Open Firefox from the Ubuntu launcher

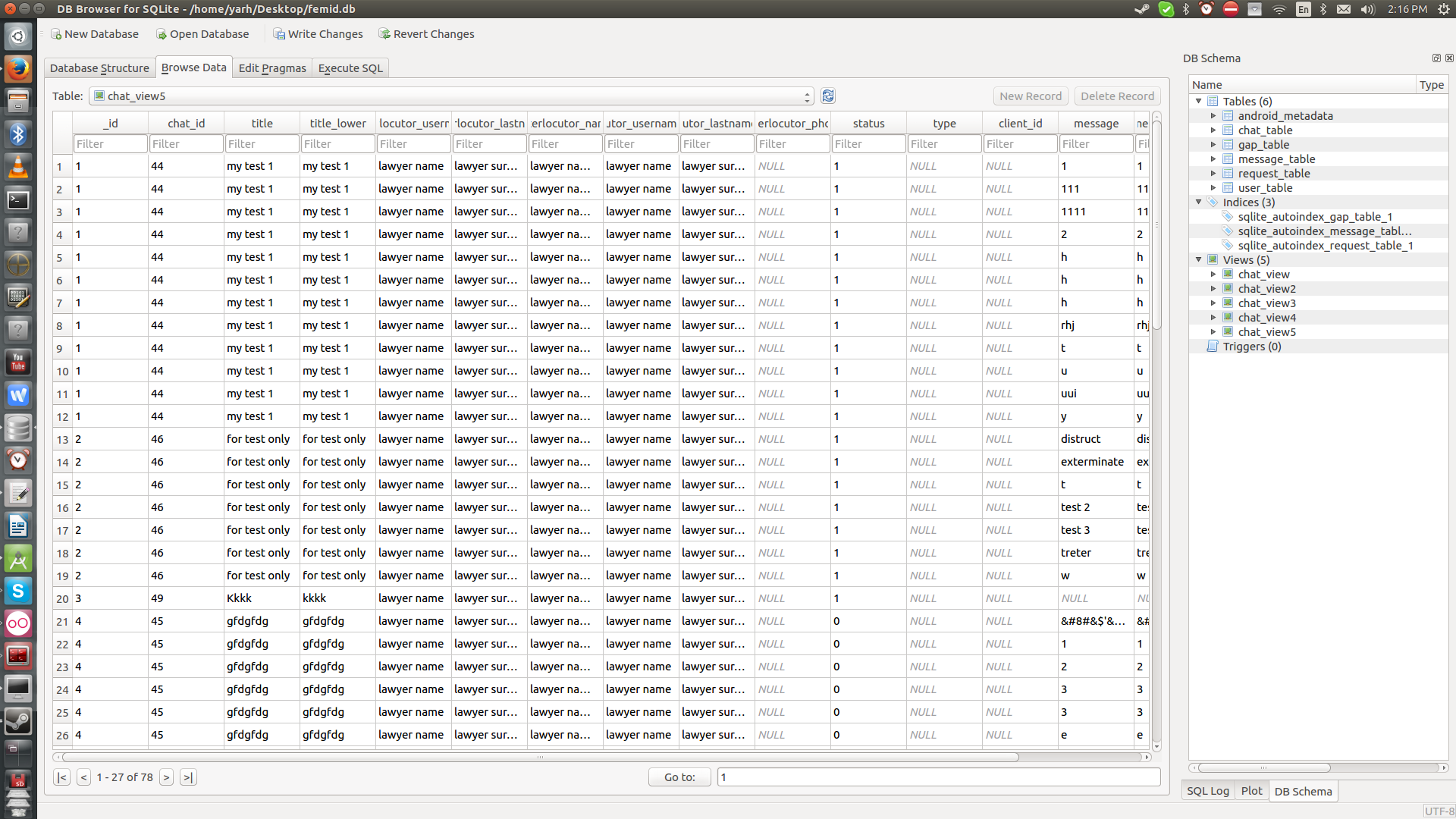[x=18, y=69]
